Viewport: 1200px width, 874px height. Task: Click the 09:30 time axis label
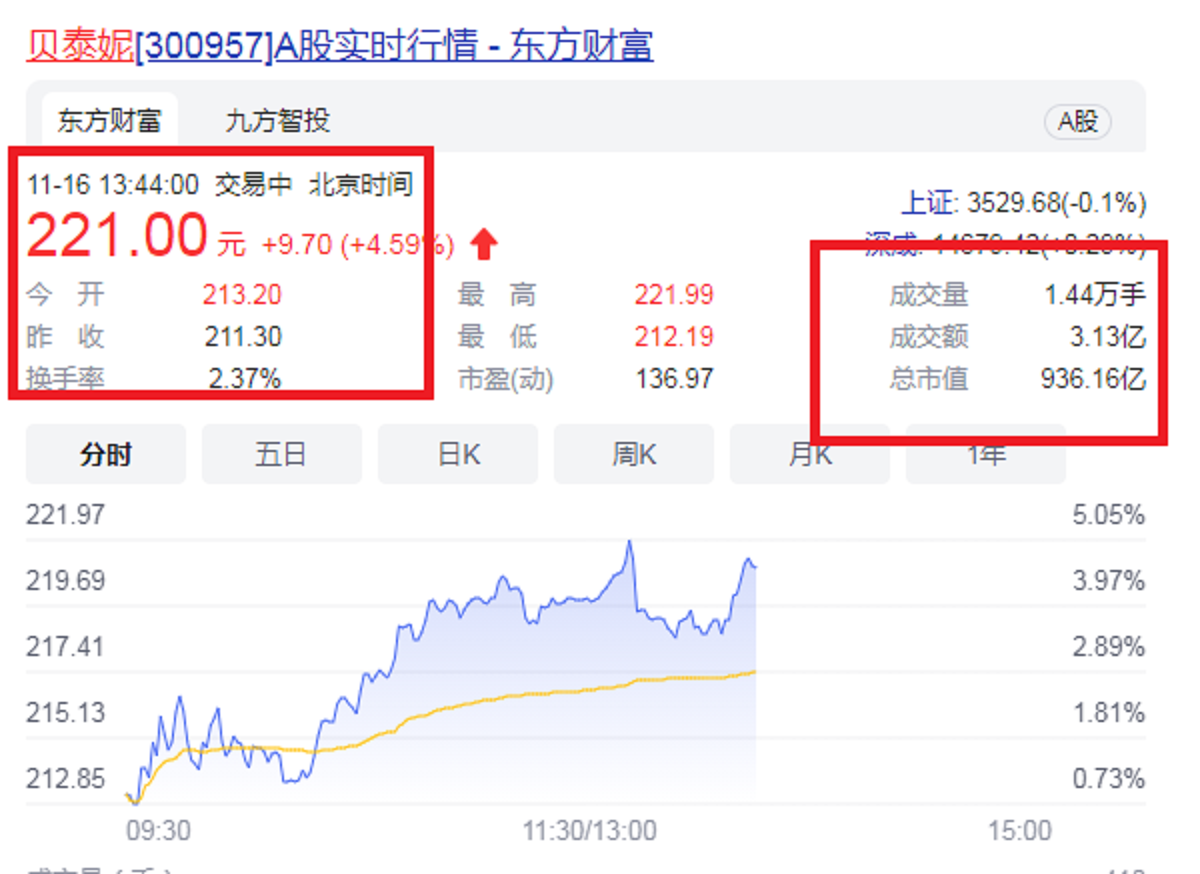tap(158, 831)
